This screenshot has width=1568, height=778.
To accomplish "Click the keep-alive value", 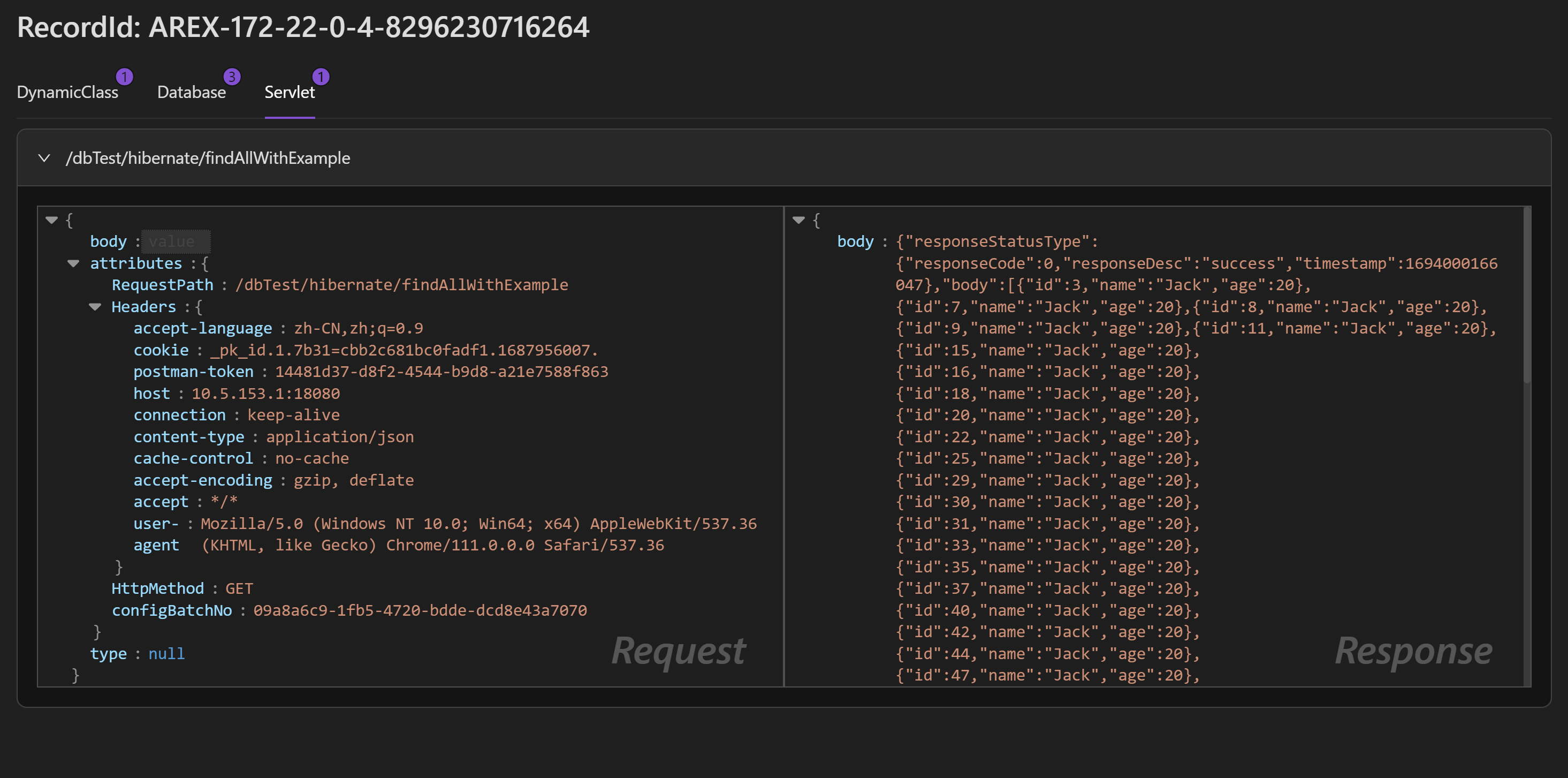I will click(293, 415).
